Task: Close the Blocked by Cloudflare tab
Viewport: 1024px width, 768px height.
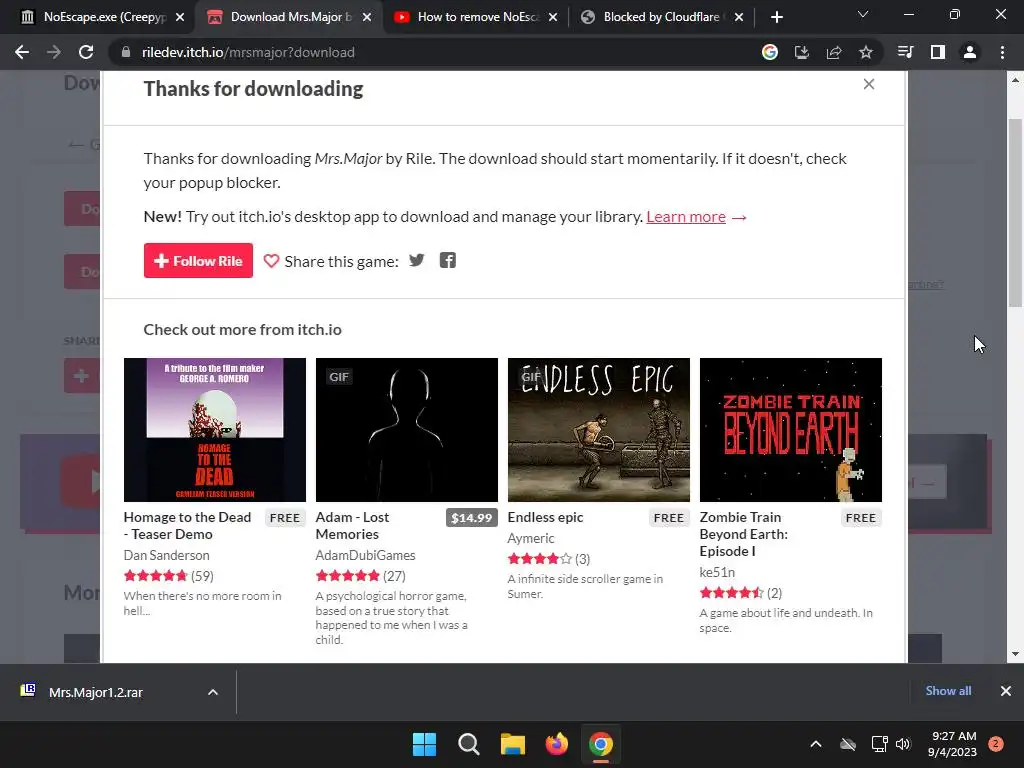Action: [739, 17]
